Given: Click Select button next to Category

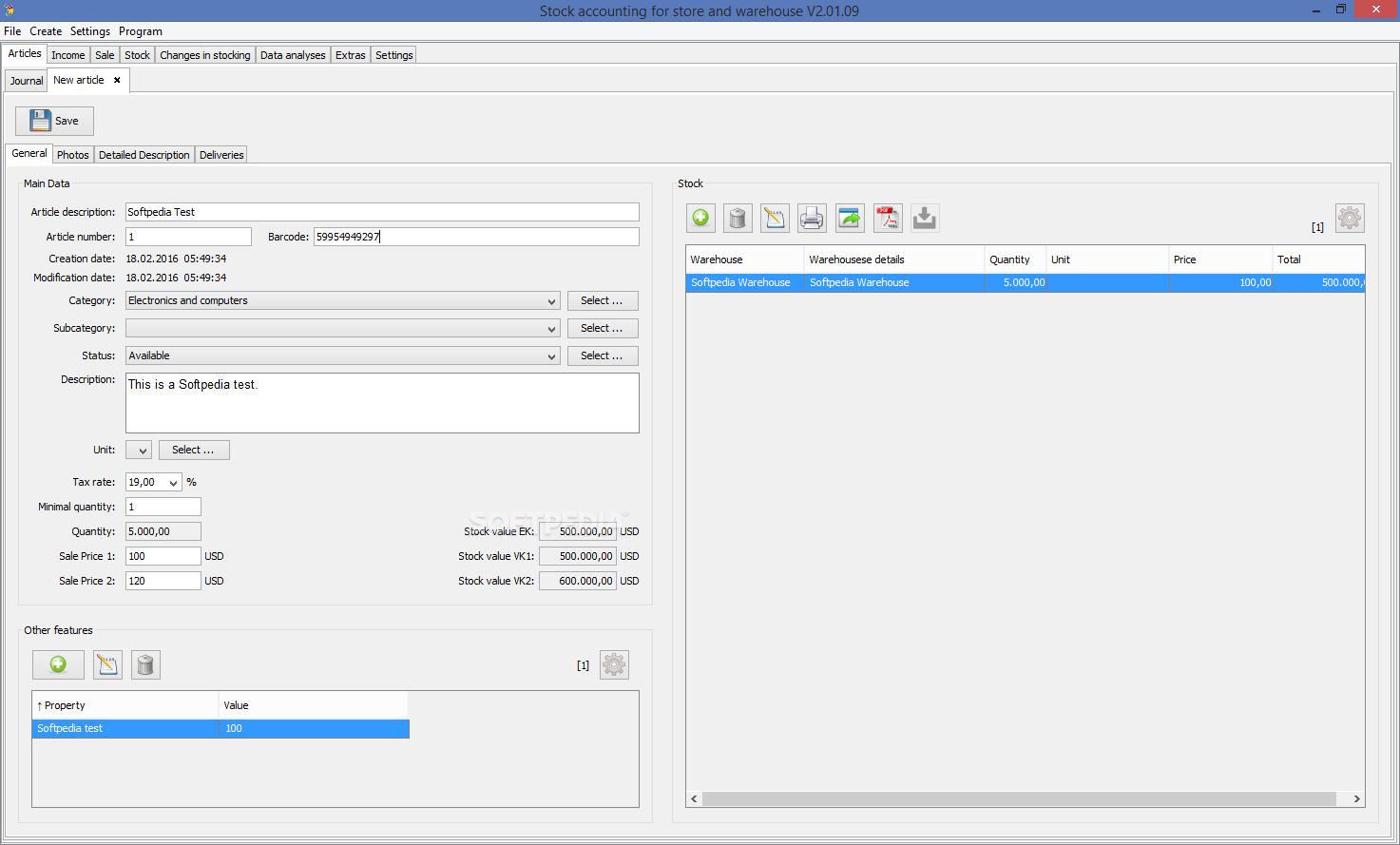Looking at the screenshot, I should click(603, 301).
